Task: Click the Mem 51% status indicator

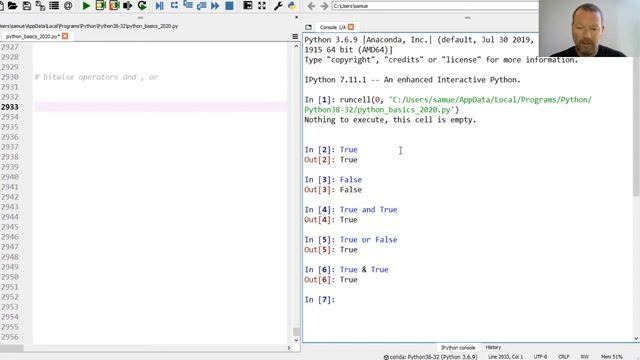Action: (611, 357)
